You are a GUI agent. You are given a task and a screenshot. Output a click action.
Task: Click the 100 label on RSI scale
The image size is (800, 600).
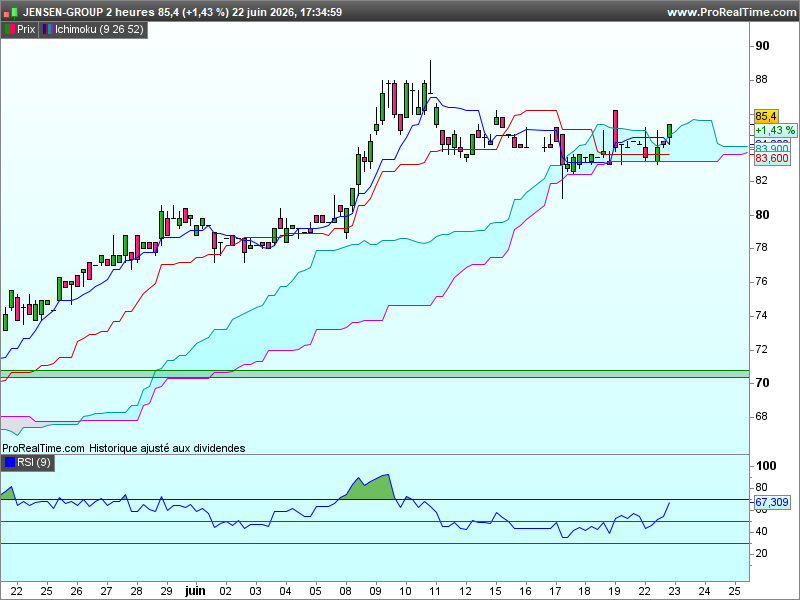[766, 466]
